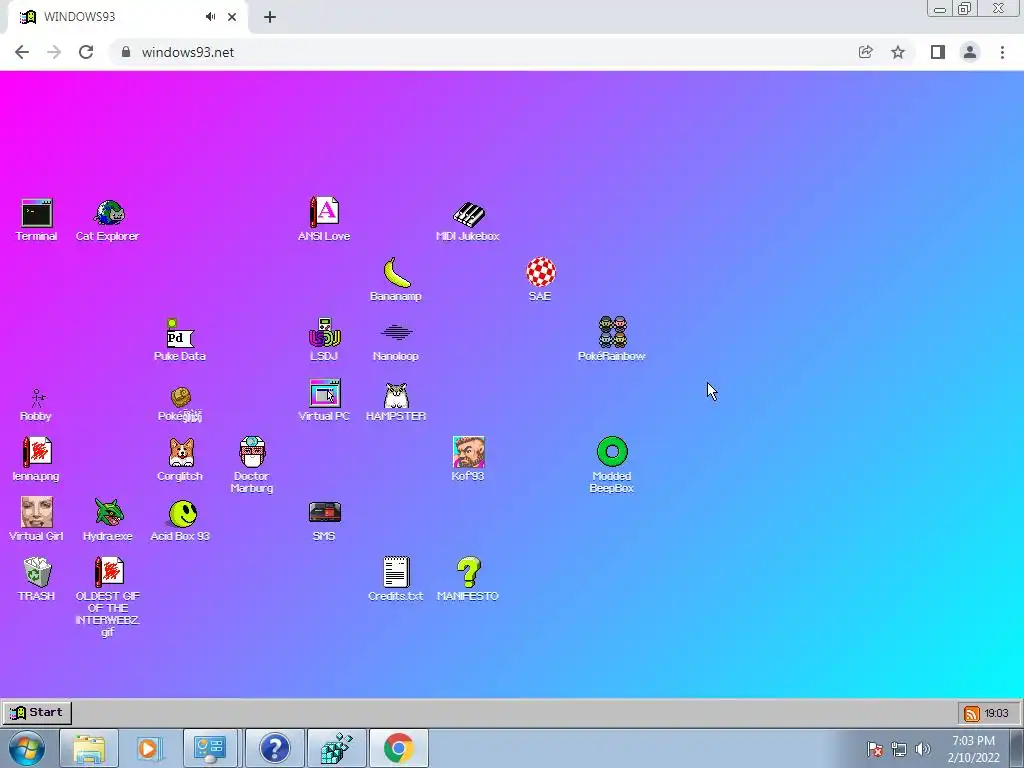Open the system volume icon
This screenshot has width=1024, height=768.
[923, 748]
